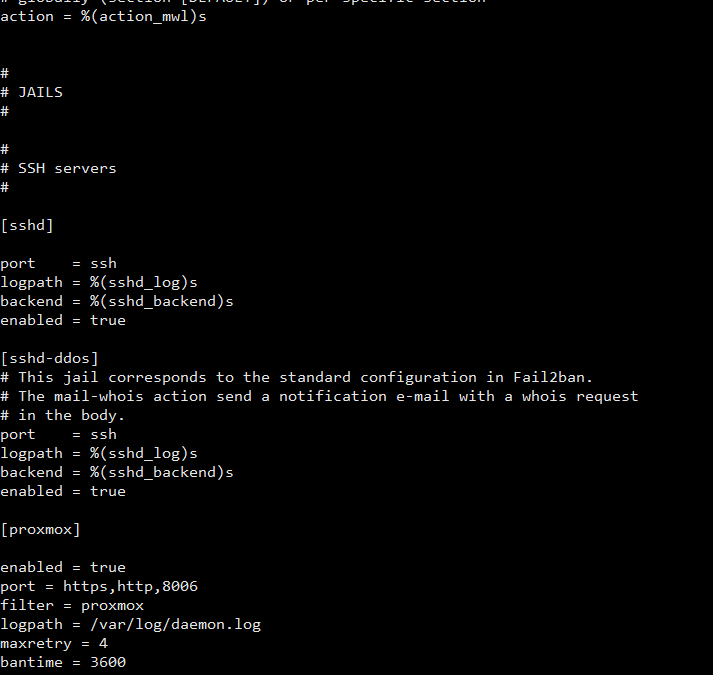The image size is (713, 675).
Task: Click the maxretry value 4
Action: (x=103, y=643)
